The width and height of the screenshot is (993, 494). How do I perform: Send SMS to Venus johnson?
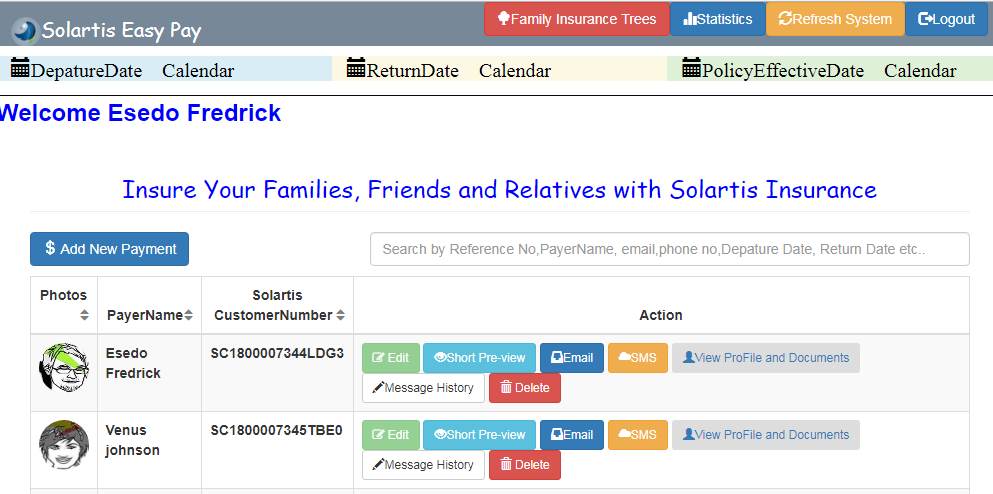coord(638,435)
